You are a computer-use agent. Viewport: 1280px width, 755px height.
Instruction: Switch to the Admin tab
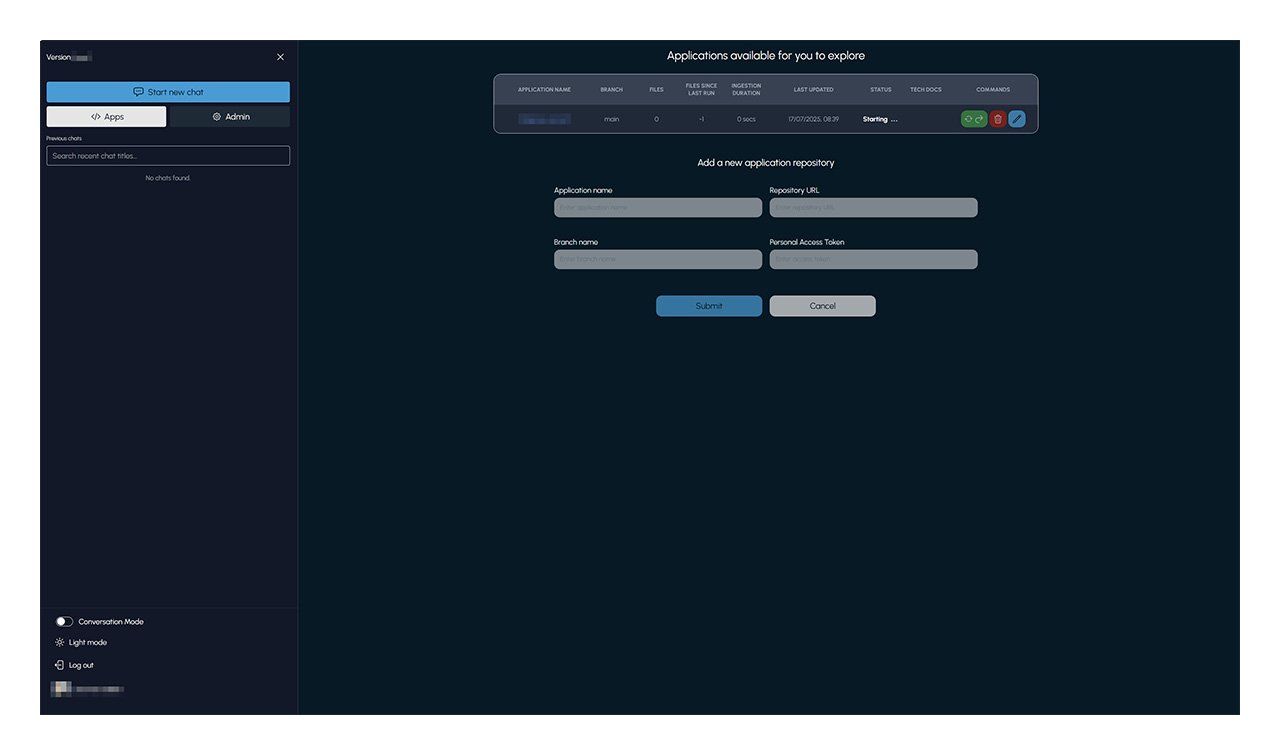coord(230,117)
